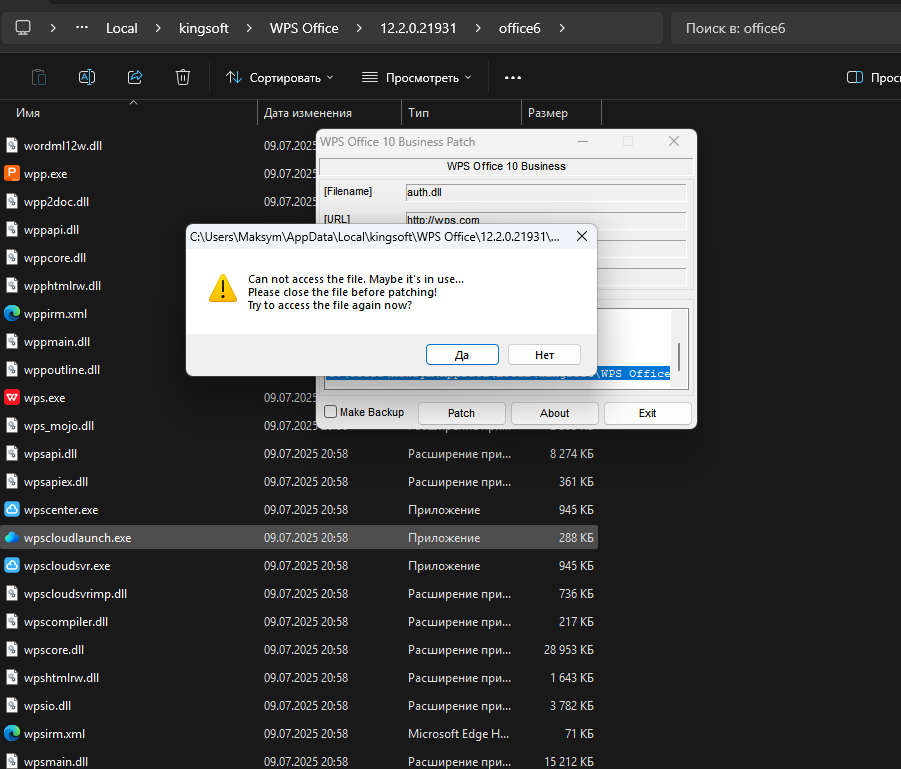901x769 pixels.
Task: Sort by Имя column header
Action: [28, 113]
